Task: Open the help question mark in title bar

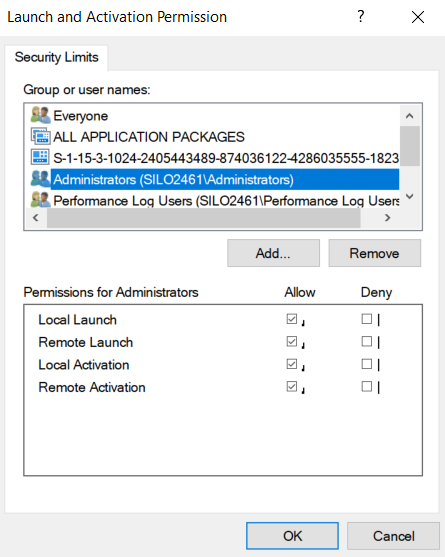Action: coord(361,17)
